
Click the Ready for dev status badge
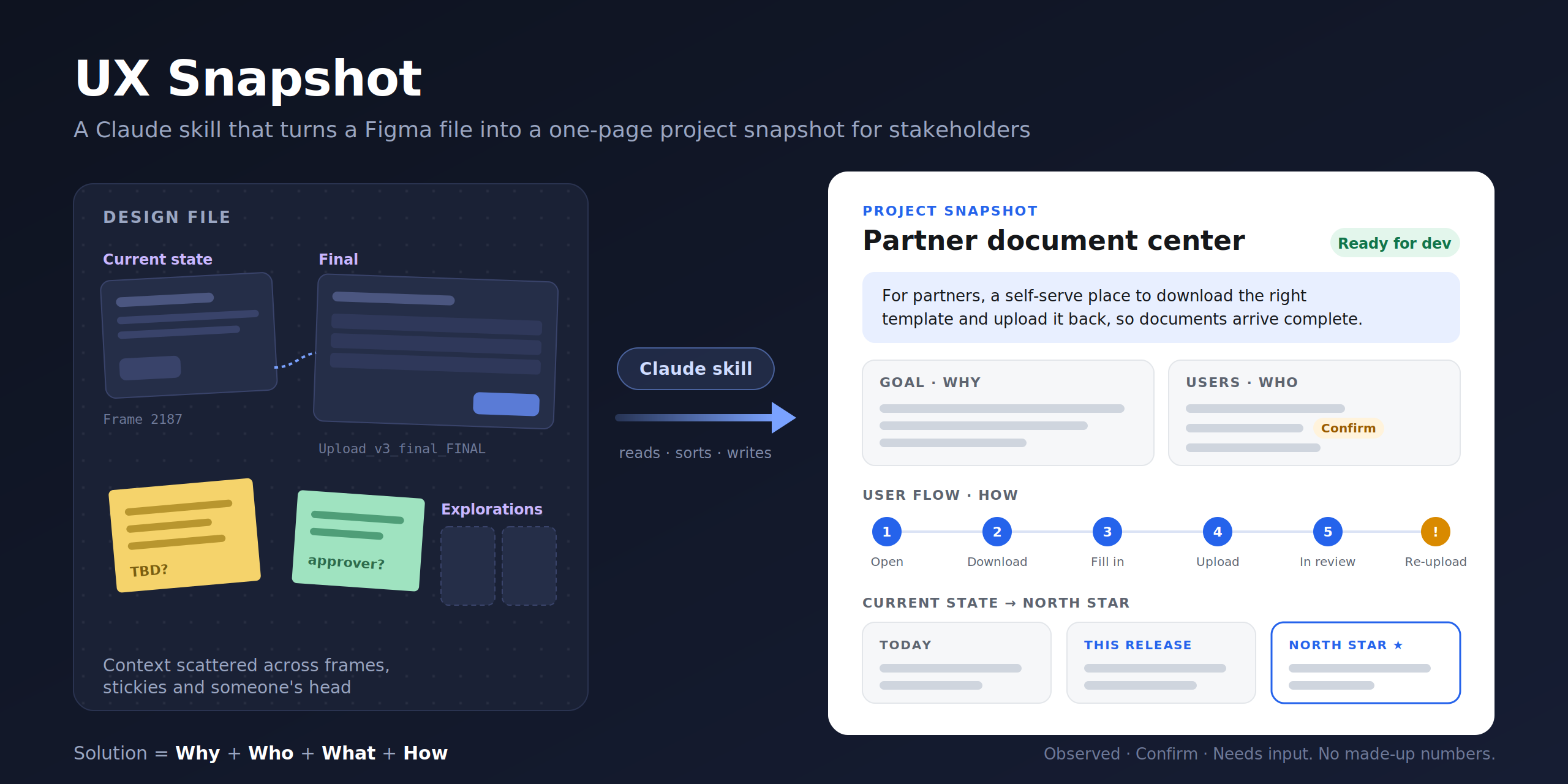1395,243
